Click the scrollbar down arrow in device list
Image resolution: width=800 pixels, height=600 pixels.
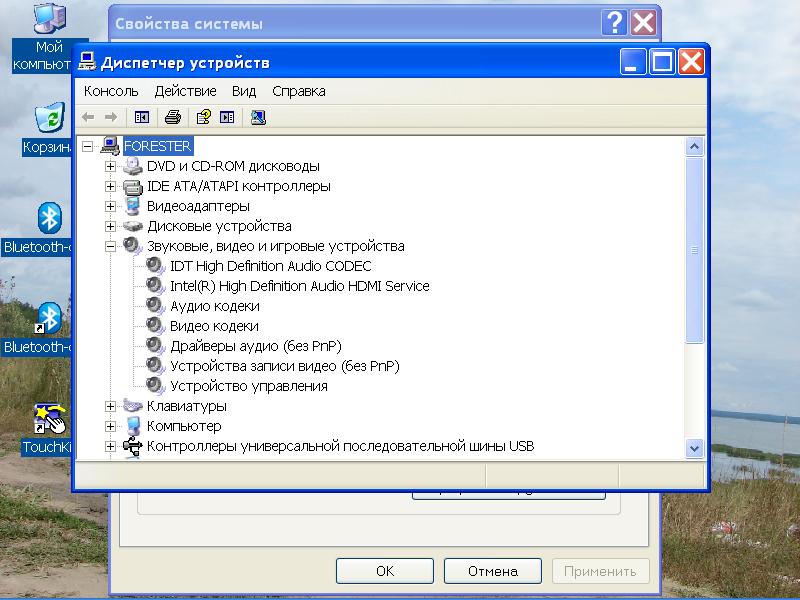click(694, 449)
